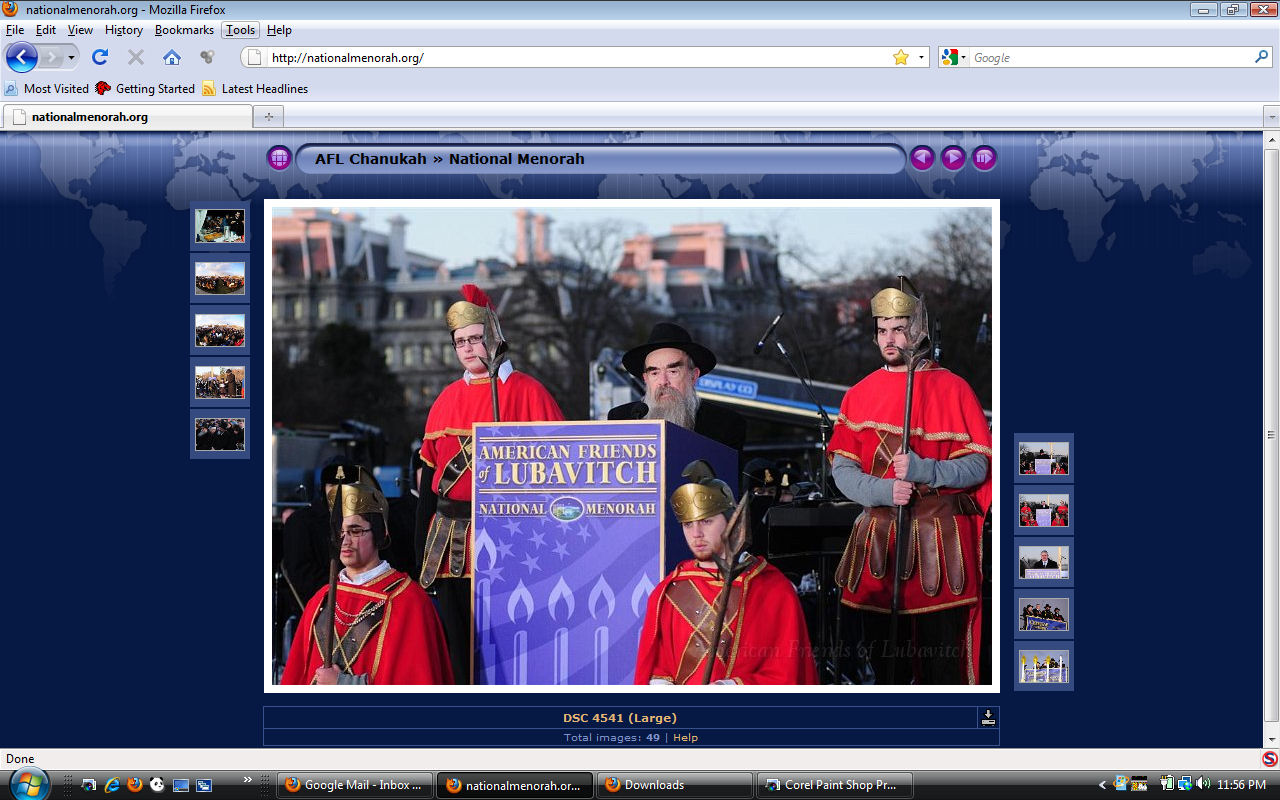Bookmark this page with the star

pos(901,57)
